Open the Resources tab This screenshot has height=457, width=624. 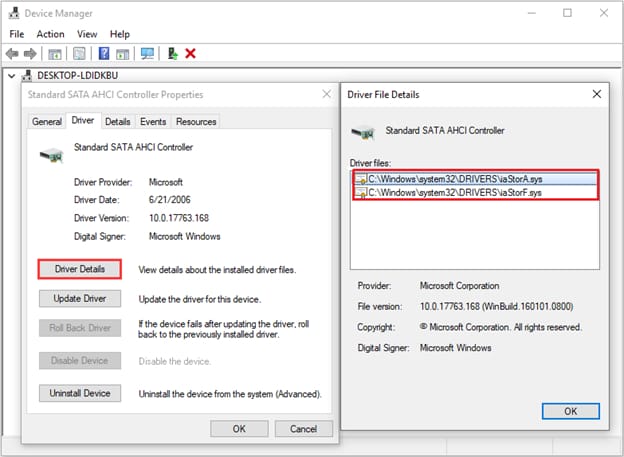(196, 122)
